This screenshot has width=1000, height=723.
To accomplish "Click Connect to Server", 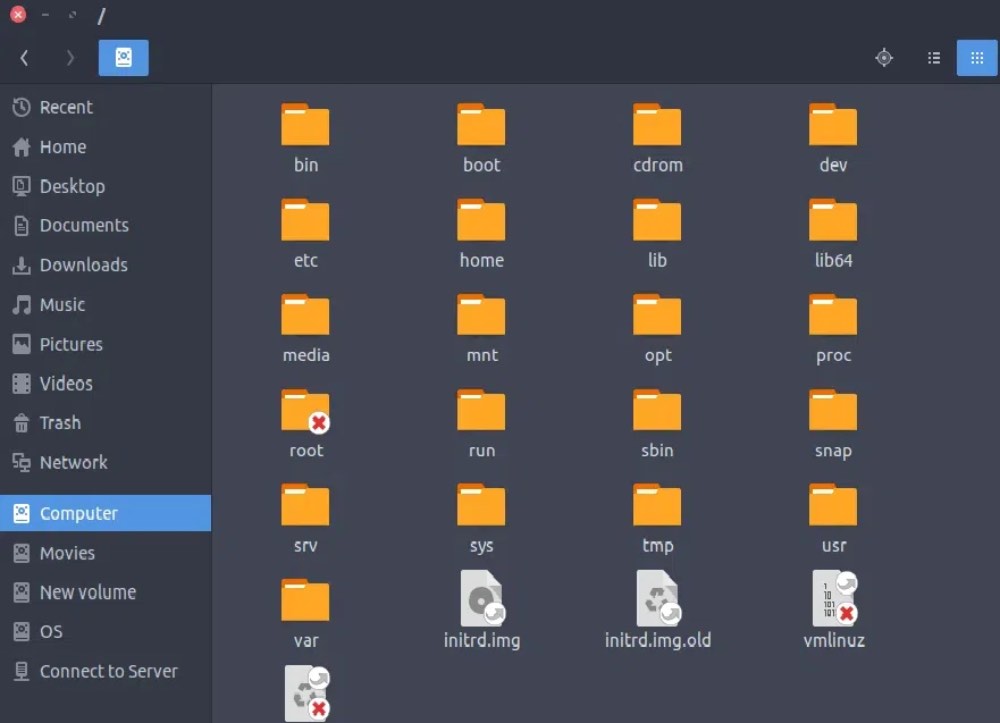I will click(108, 671).
